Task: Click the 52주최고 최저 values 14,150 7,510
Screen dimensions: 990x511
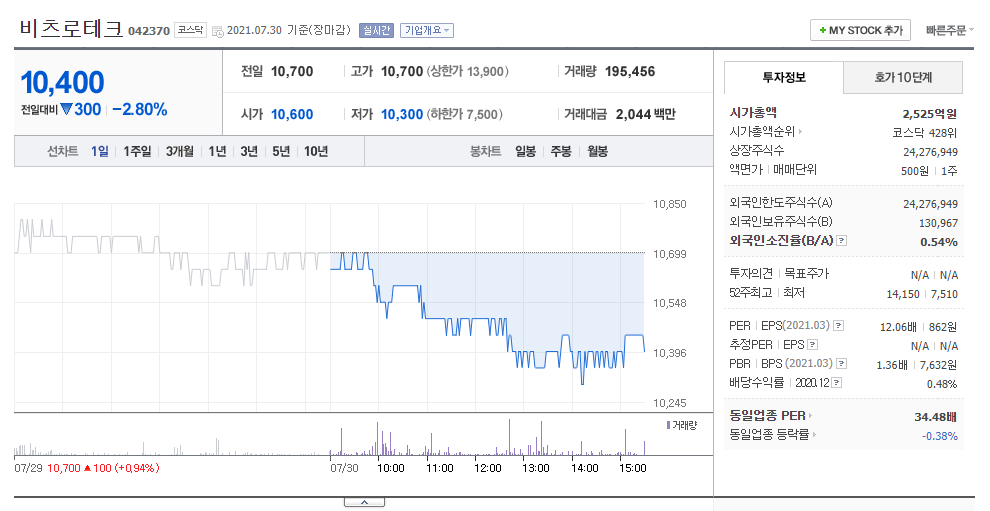Action: pyautogui.click(x=922, y=294)
